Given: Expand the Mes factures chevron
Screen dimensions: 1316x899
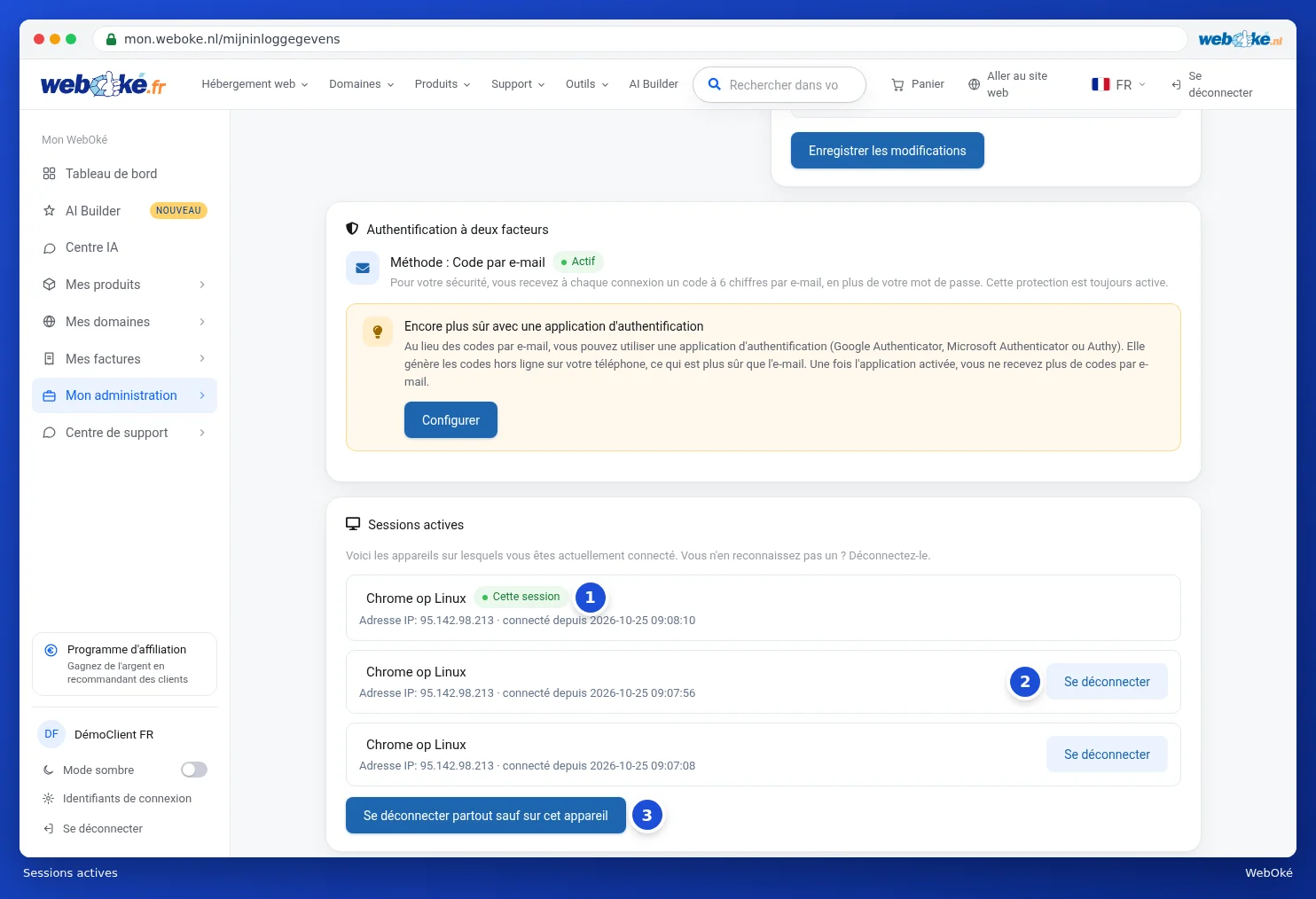Looking at the screenshot, I should coord(202,359).
